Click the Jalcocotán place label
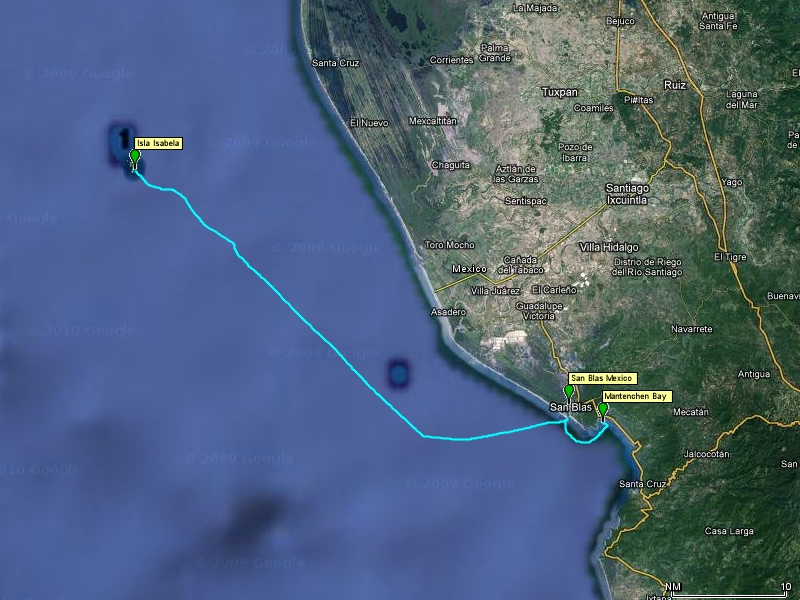Viewport: 800px width, 600px height. [x=707, y=454]
